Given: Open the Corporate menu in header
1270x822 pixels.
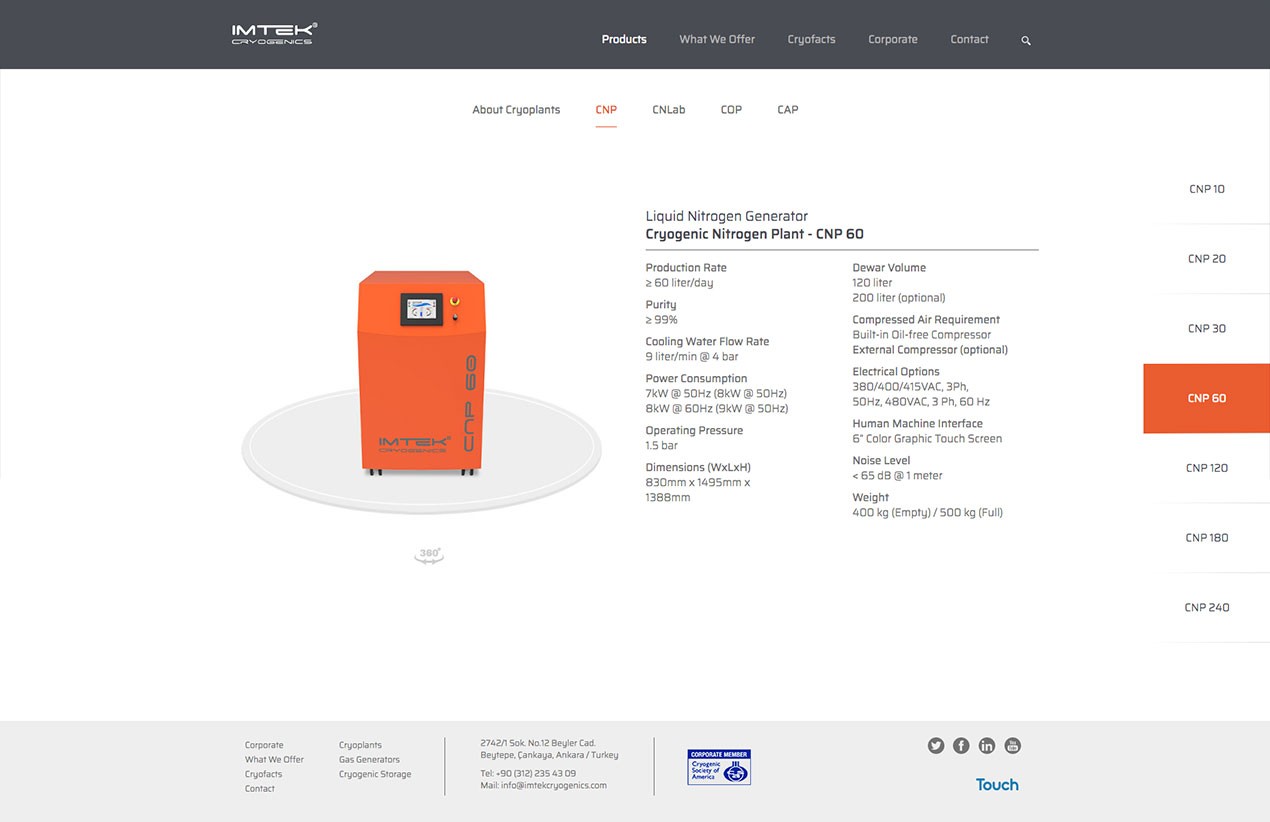Looking at the screenshot, I should pyautogui.click(x=893, y=39).
